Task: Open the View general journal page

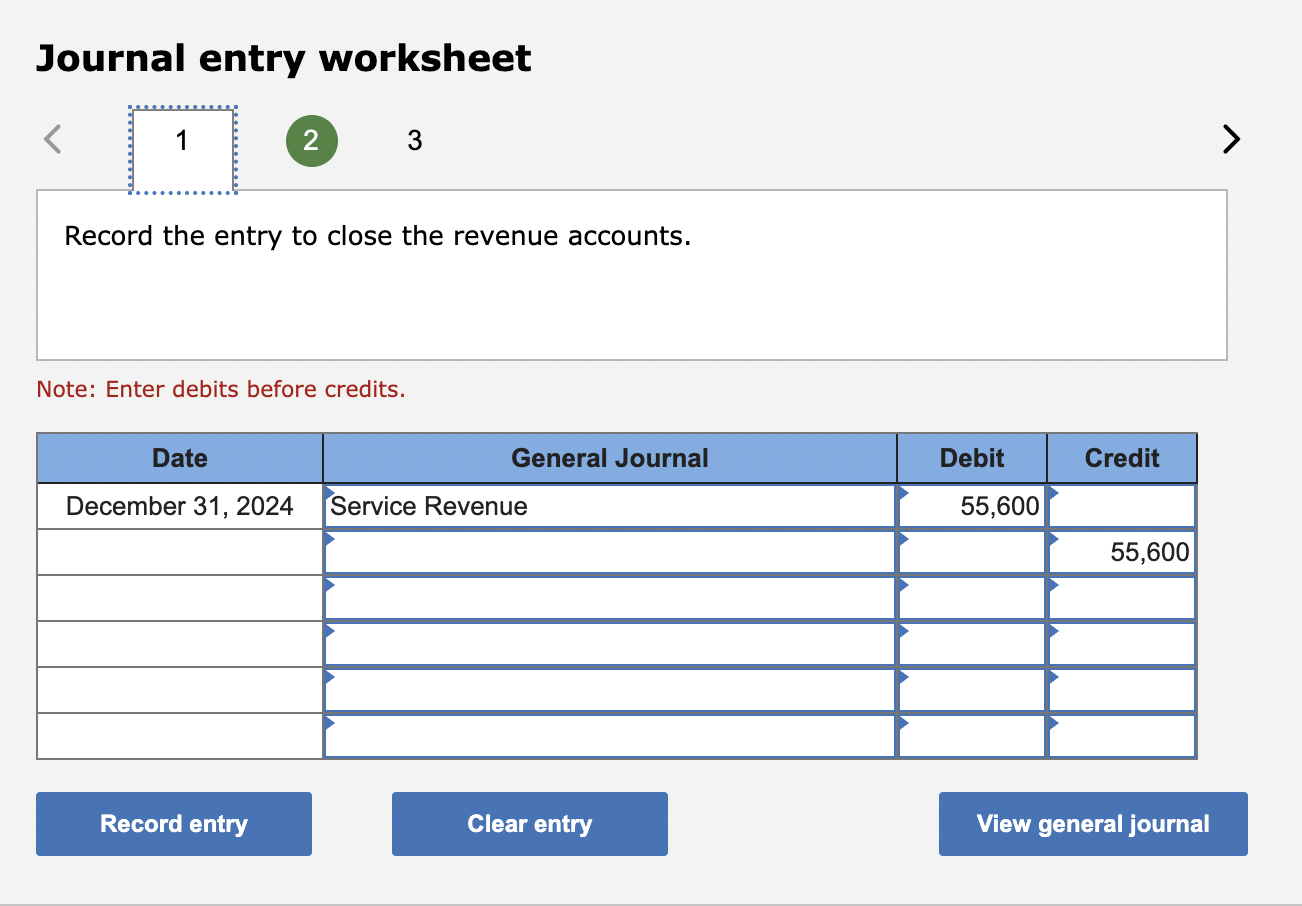Action: pos(1092,823)
